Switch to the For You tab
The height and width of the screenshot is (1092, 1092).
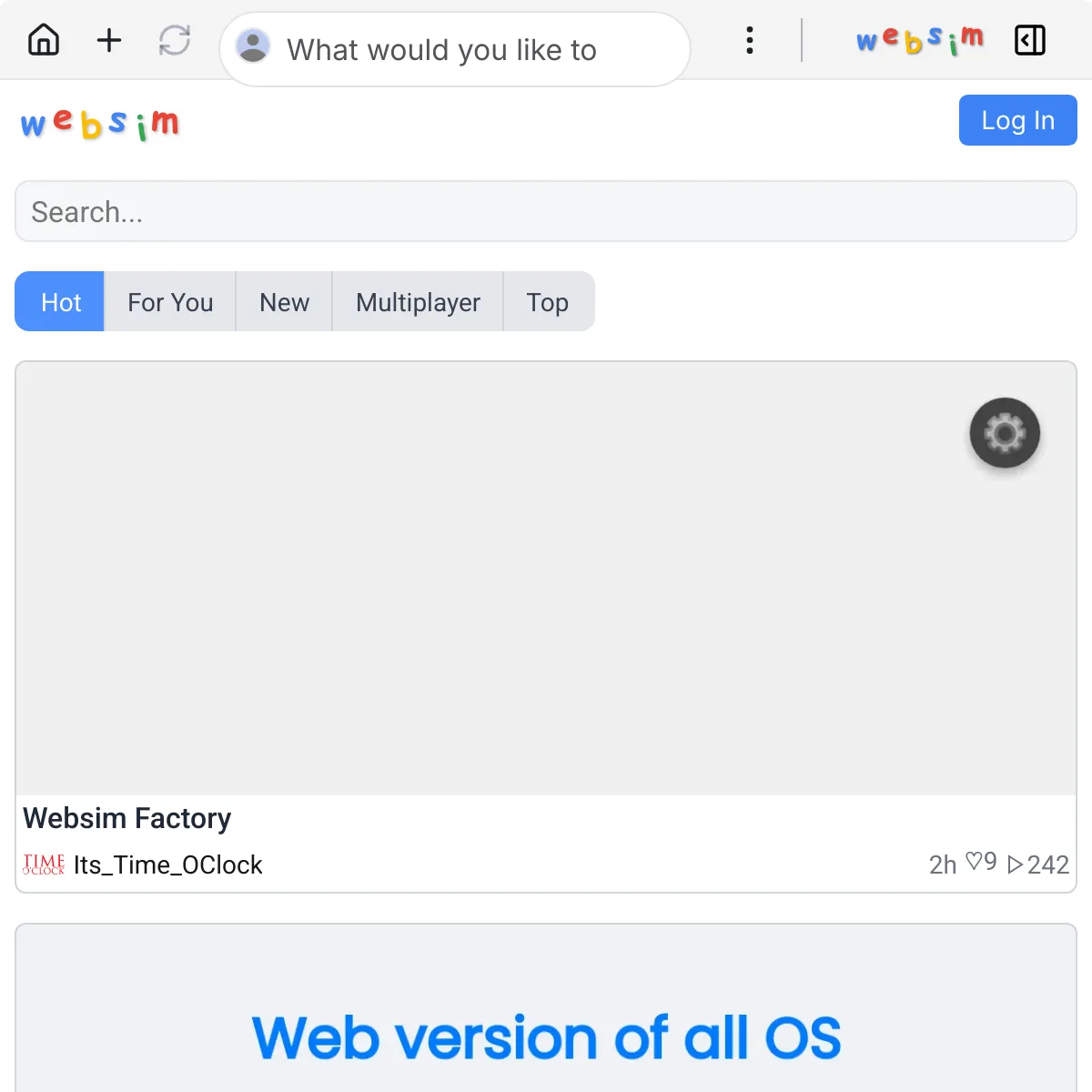[x=169, y=301]
